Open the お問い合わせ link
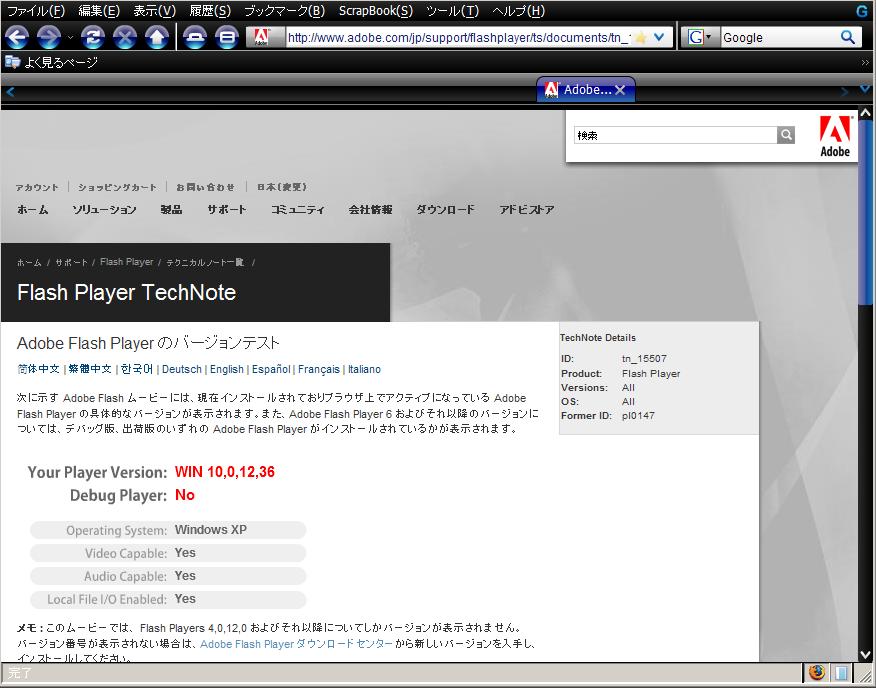 point(206,187)
